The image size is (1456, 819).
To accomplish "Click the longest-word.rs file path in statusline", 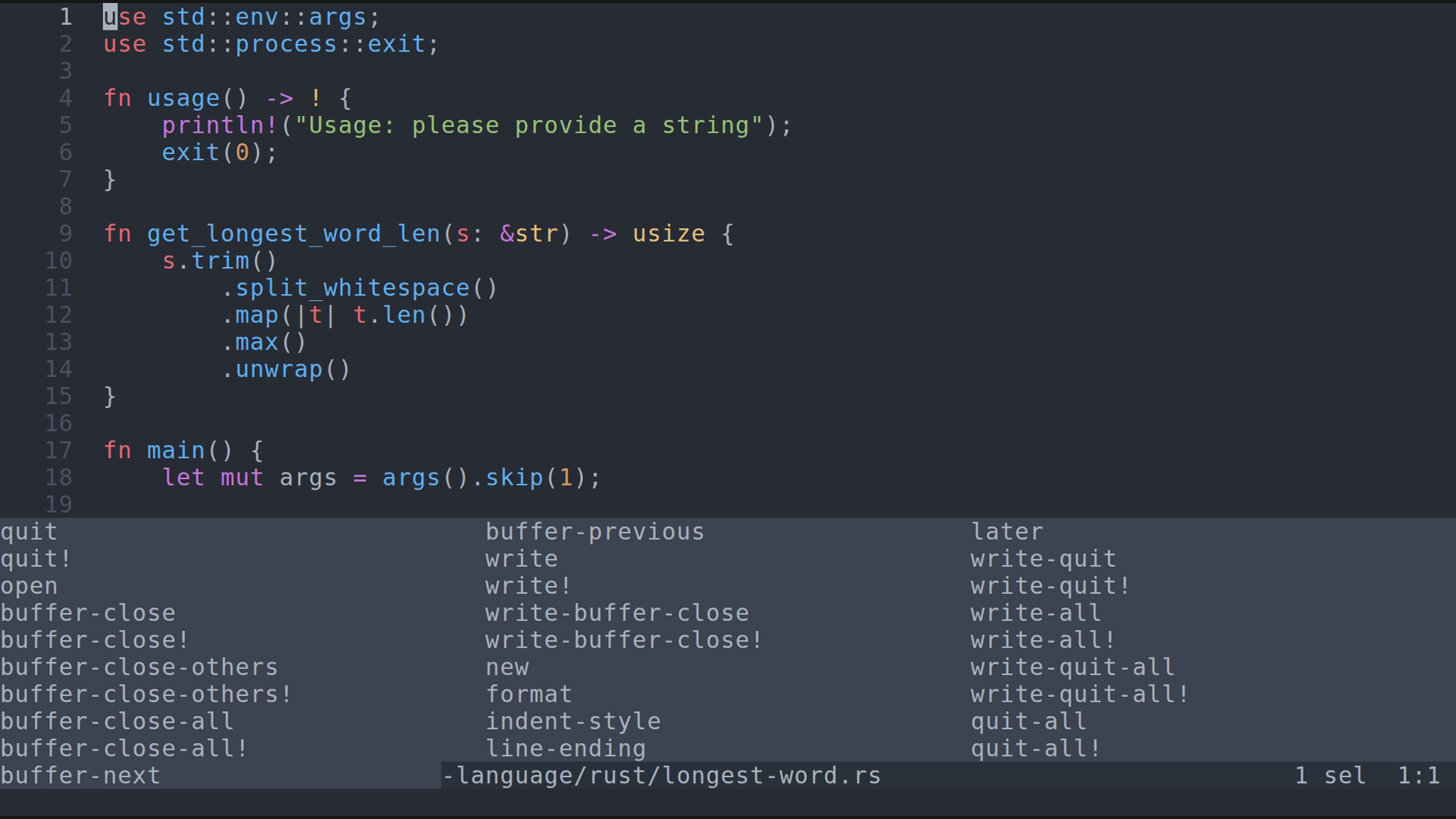I will [x=661, y=776].
